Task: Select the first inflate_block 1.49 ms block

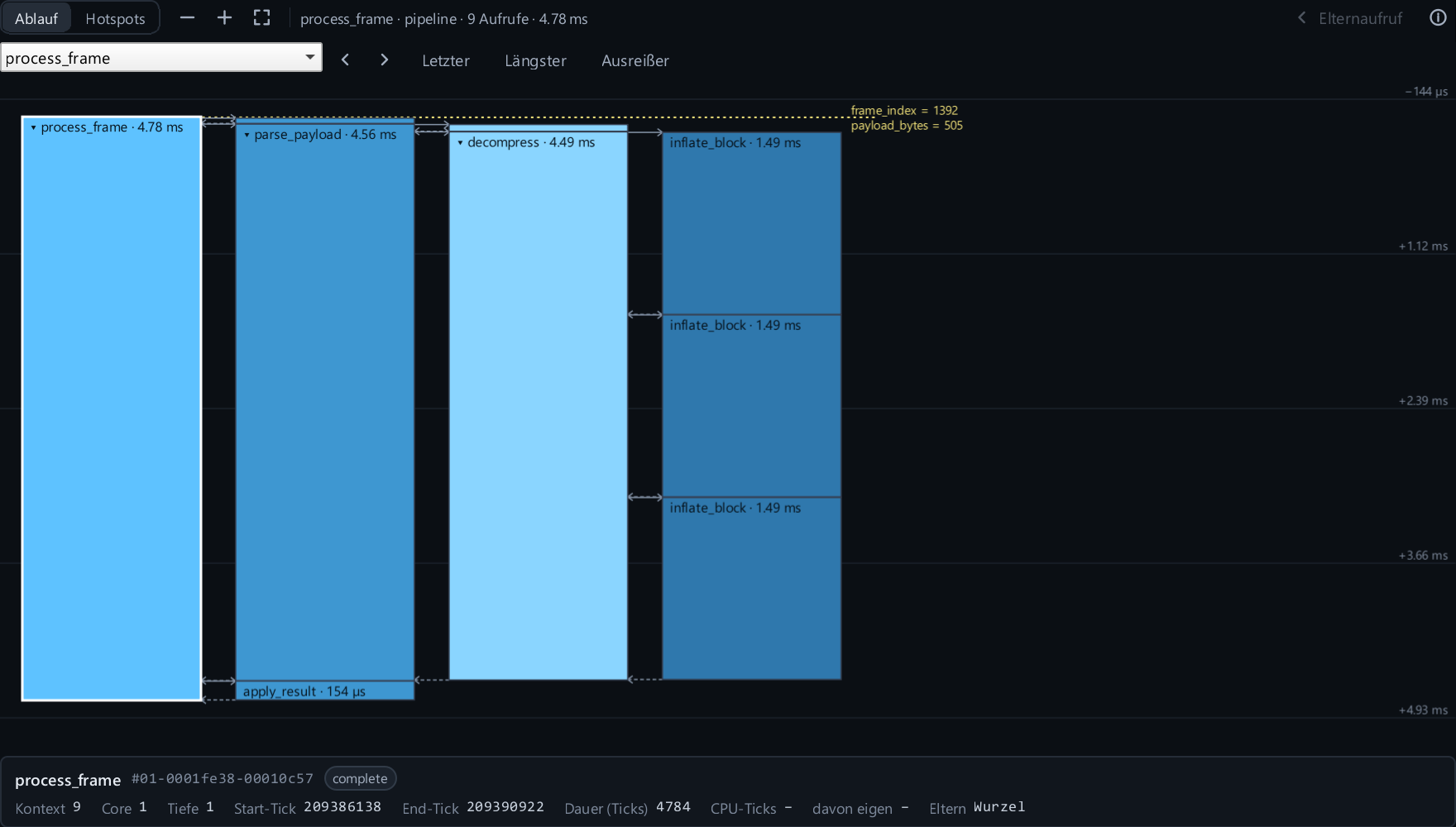Action: [x=751, y=223]
